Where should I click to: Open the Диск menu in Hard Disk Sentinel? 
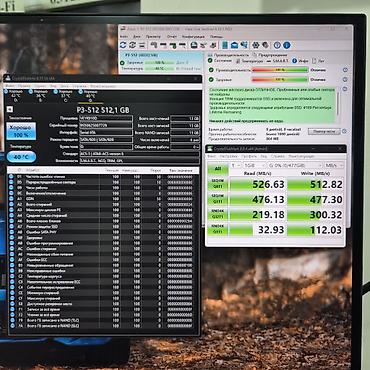(x=137, y=36)
